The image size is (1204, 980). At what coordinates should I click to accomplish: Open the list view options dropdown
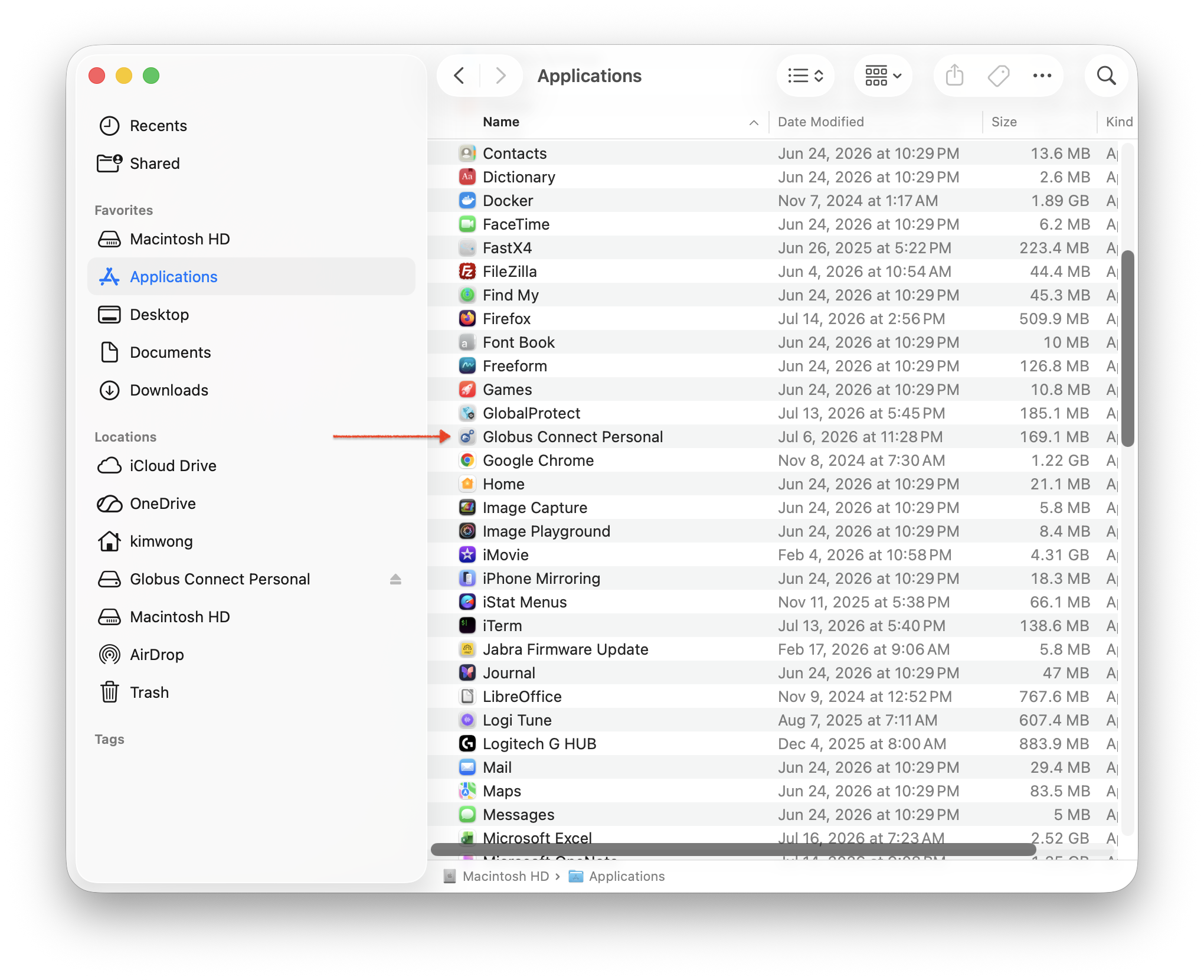[x=806, y=76]
